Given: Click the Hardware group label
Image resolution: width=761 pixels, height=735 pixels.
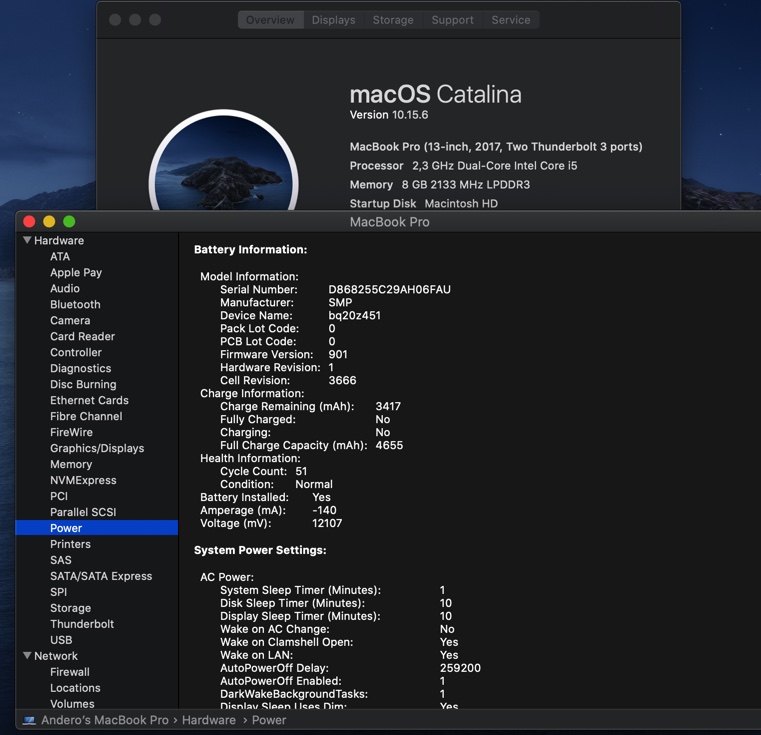Looking at the screenshot, I should click(x=59, y=240).
